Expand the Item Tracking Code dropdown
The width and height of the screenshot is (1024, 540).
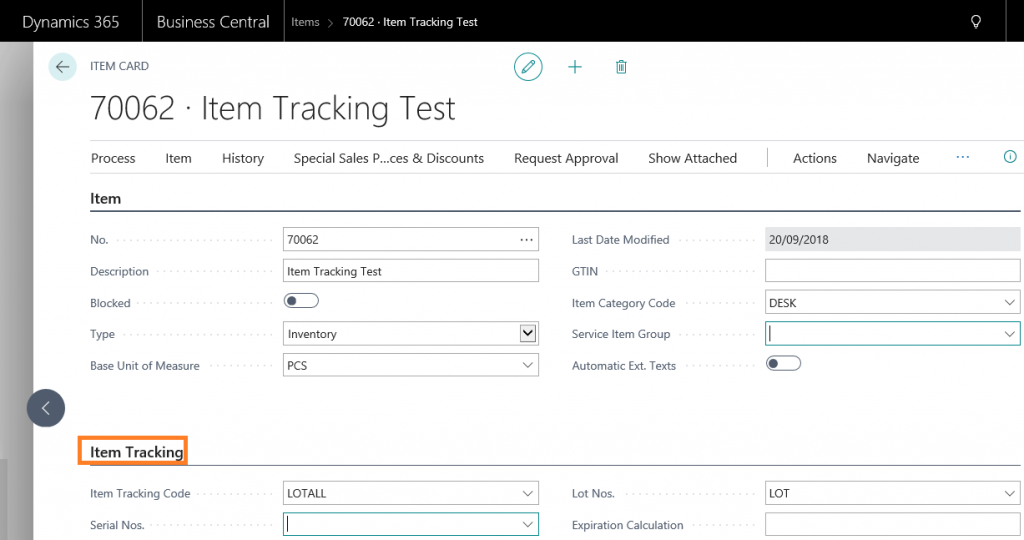527,493
